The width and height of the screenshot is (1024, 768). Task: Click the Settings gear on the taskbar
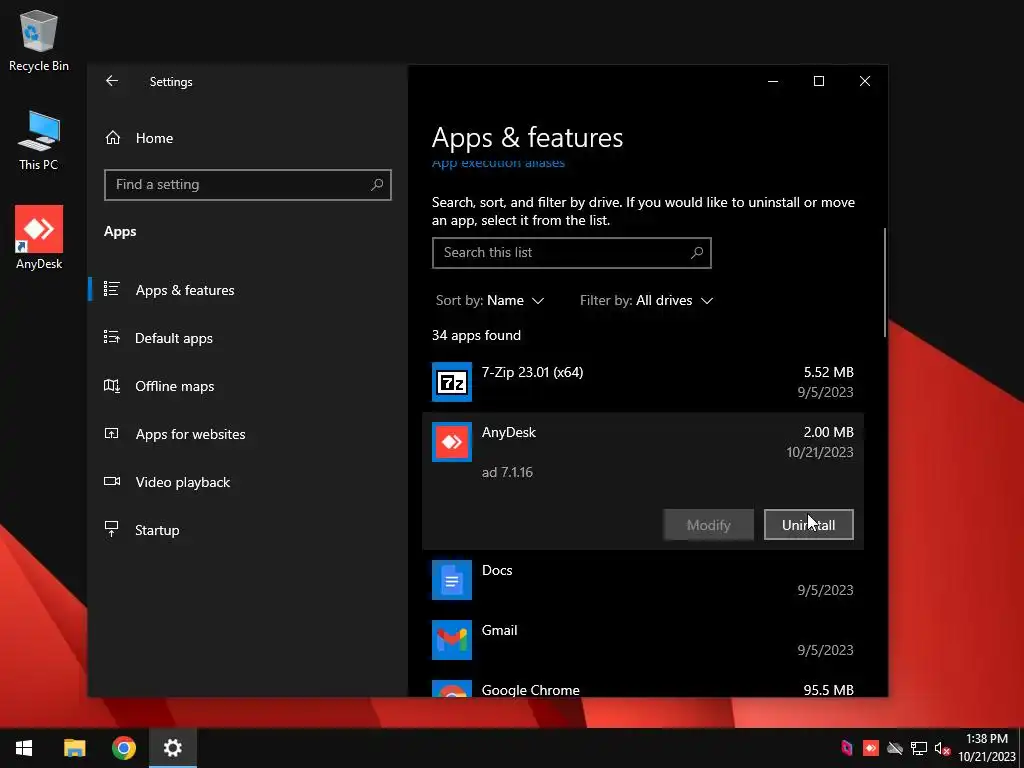tap(172, 748)
